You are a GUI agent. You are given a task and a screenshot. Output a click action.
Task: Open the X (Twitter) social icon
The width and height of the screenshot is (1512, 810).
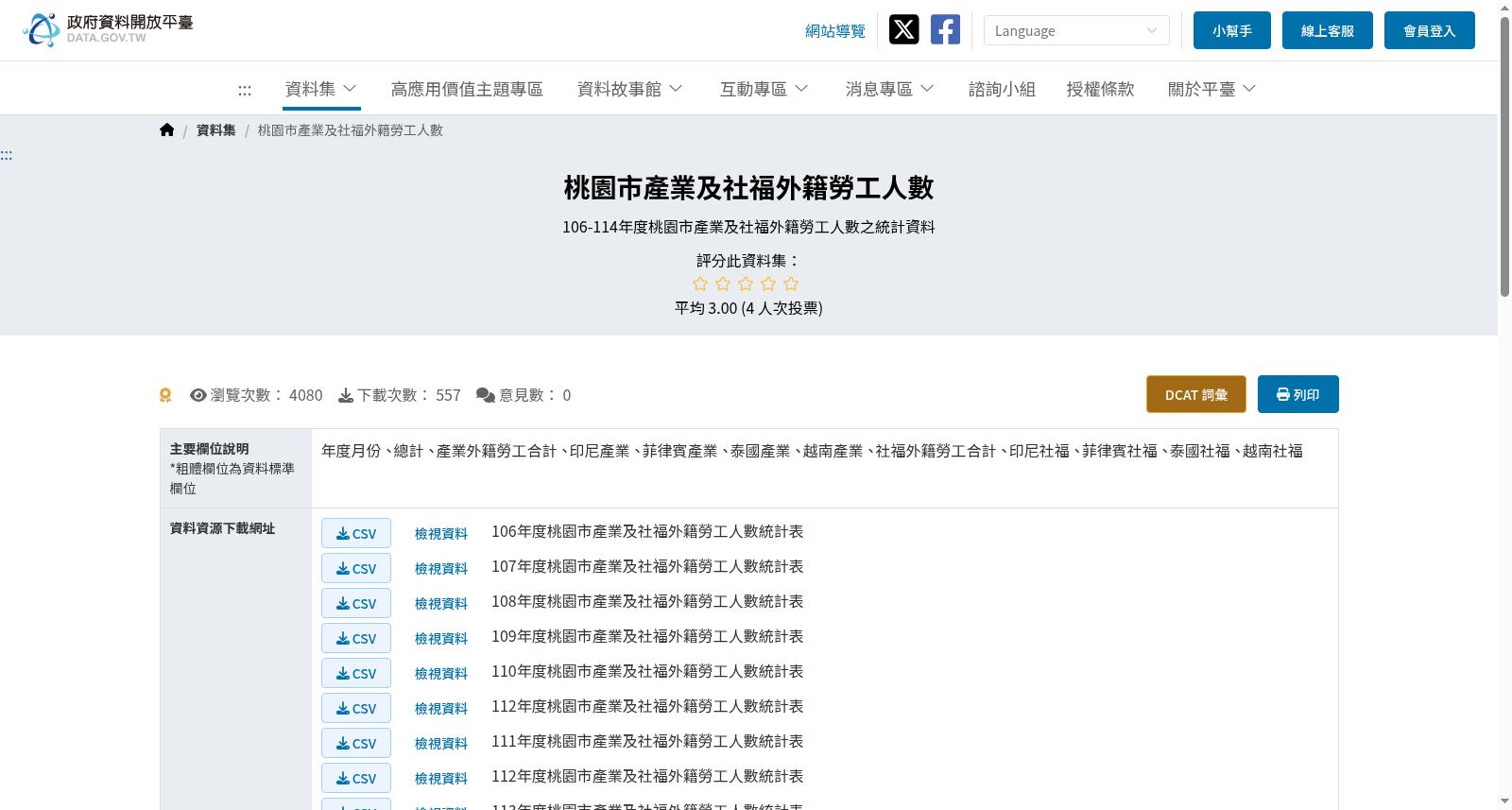coord(903,29)
